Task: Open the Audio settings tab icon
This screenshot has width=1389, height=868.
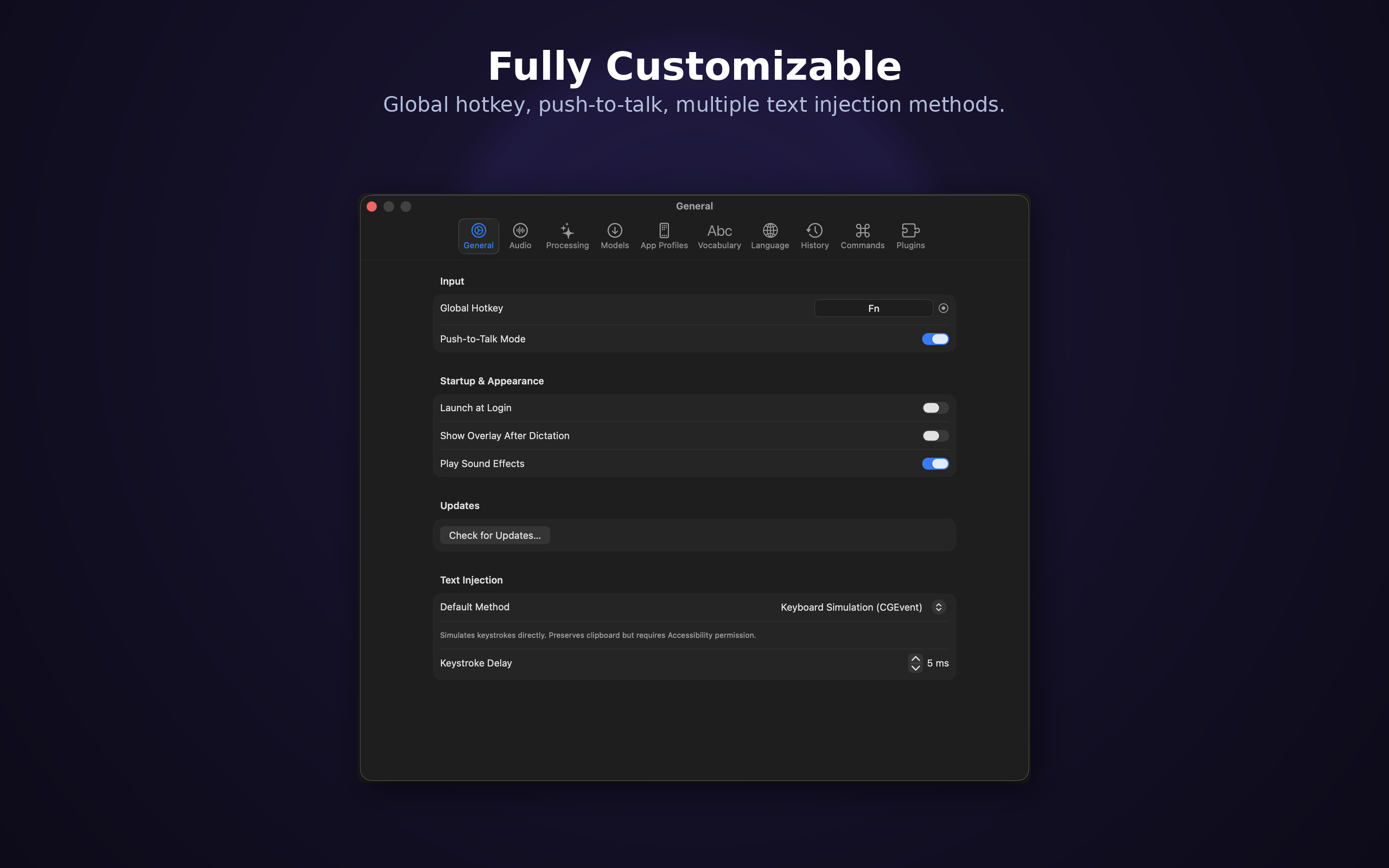Action: coord(519,235)
